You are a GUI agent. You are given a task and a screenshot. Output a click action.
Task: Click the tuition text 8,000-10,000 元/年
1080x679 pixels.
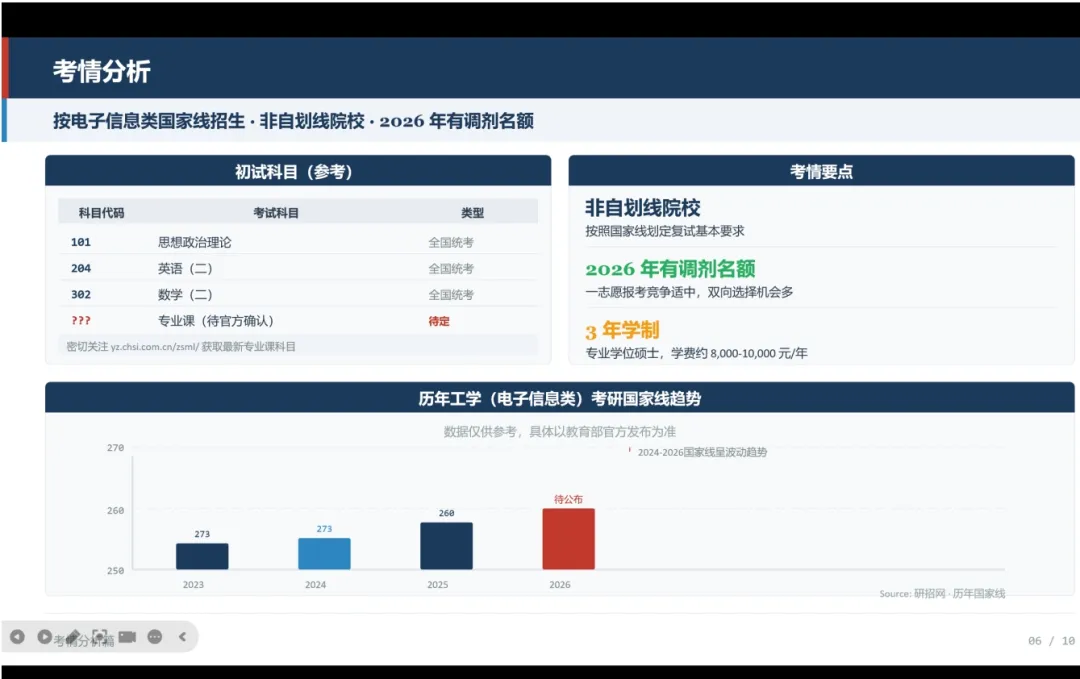759,353
